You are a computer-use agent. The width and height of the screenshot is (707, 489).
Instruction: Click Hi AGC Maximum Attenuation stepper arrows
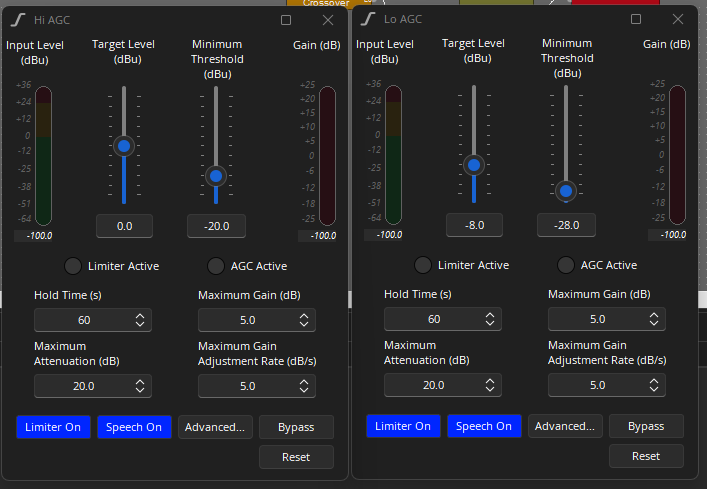(140, 386)
